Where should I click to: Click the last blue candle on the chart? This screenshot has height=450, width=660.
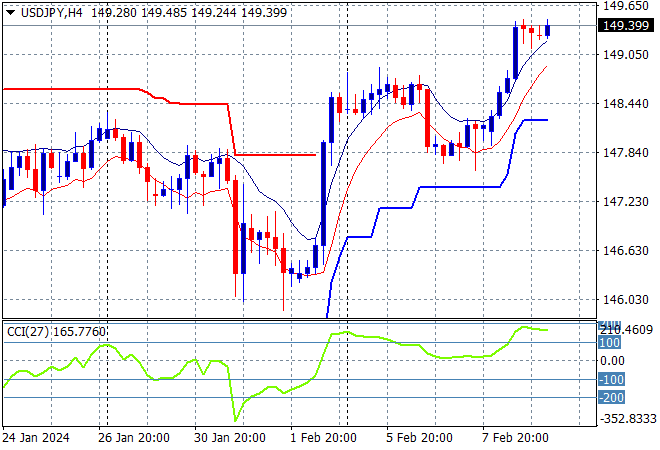tap(547, 29)
